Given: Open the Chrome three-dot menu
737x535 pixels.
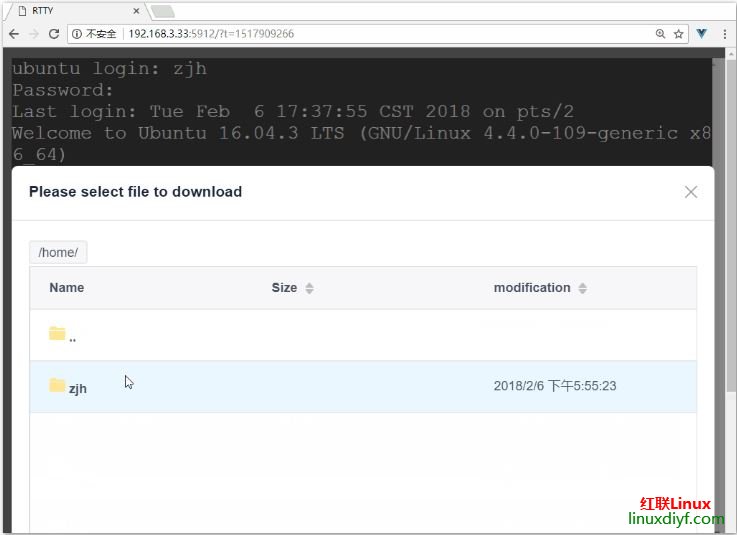Looking at the screenshot, I should 723,33.
